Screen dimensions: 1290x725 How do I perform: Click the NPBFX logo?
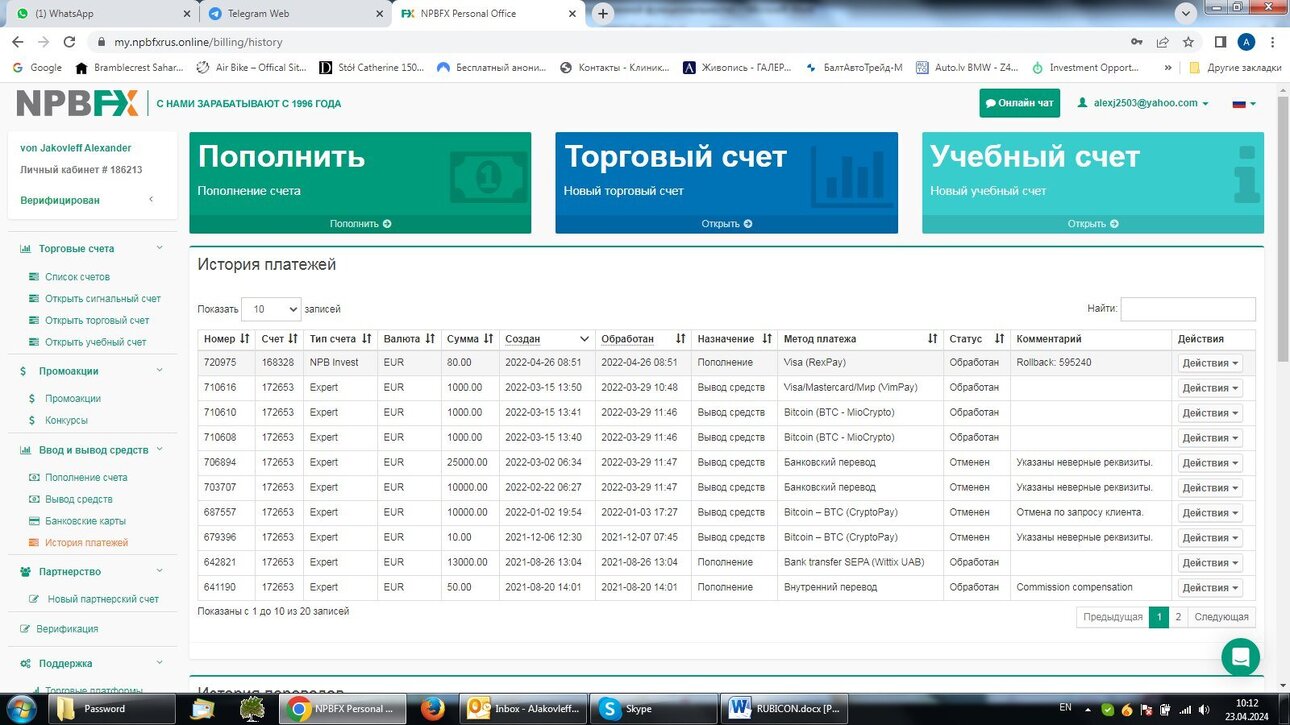pos(77,103)
